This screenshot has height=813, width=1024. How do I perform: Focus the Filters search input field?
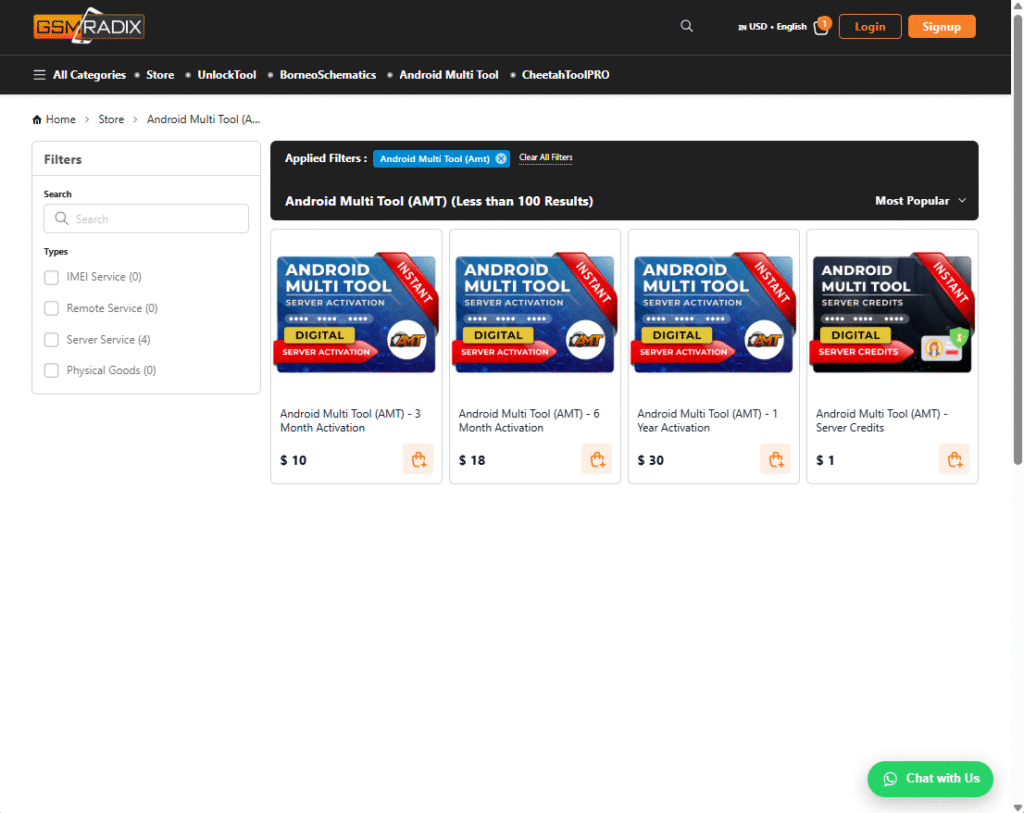(146, 219)
